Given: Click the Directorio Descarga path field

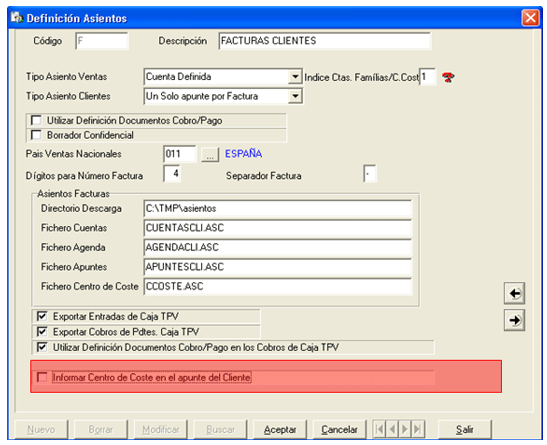Looking at the screenshot, I should tap(278, 209).
